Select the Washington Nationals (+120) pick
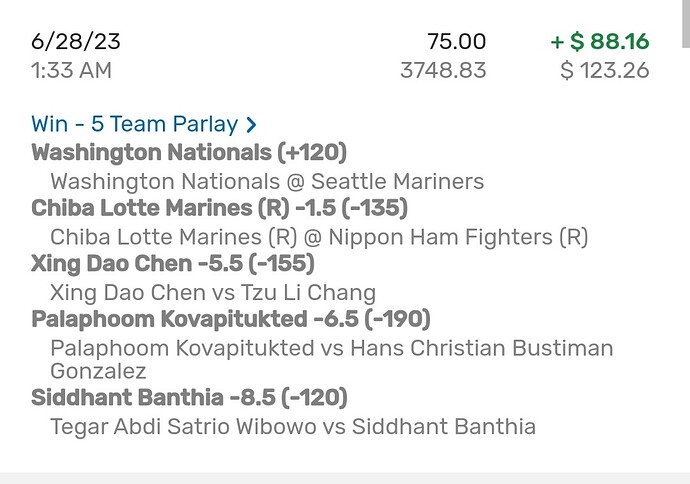Image resolution: width=690 pixels, height=484 pixels. click(x=189, y=153)
